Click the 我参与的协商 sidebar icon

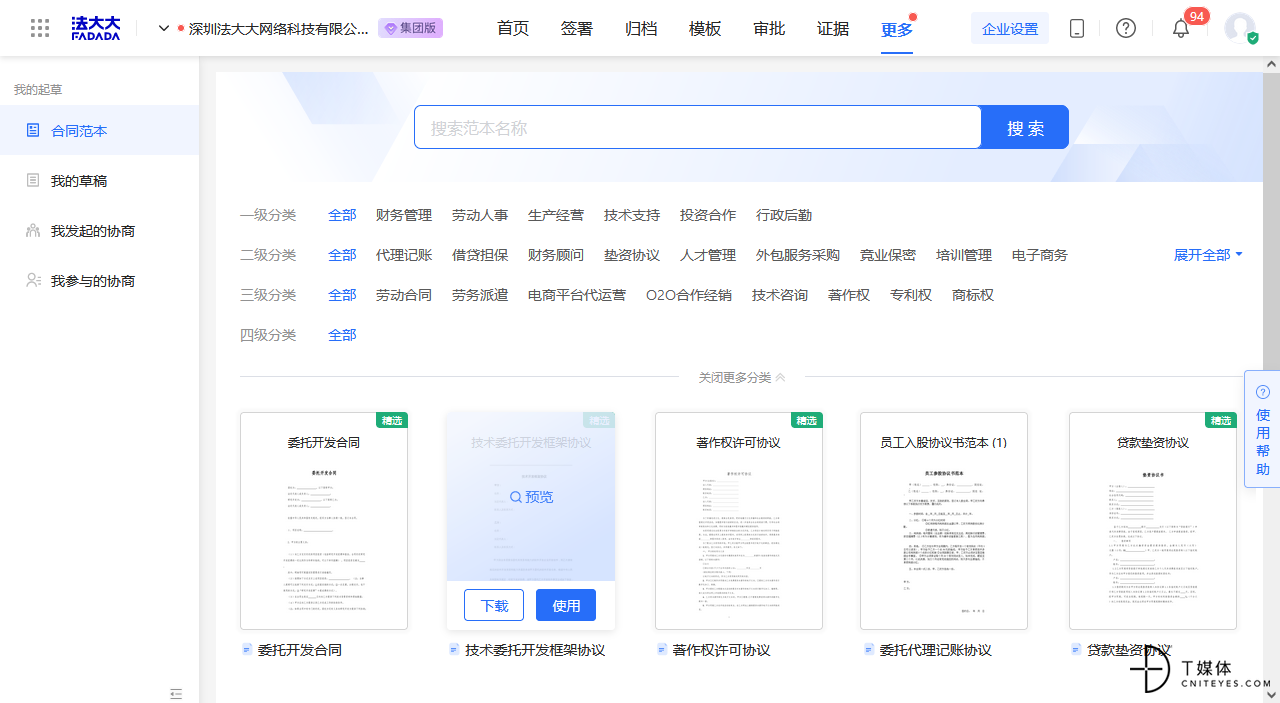33,281
